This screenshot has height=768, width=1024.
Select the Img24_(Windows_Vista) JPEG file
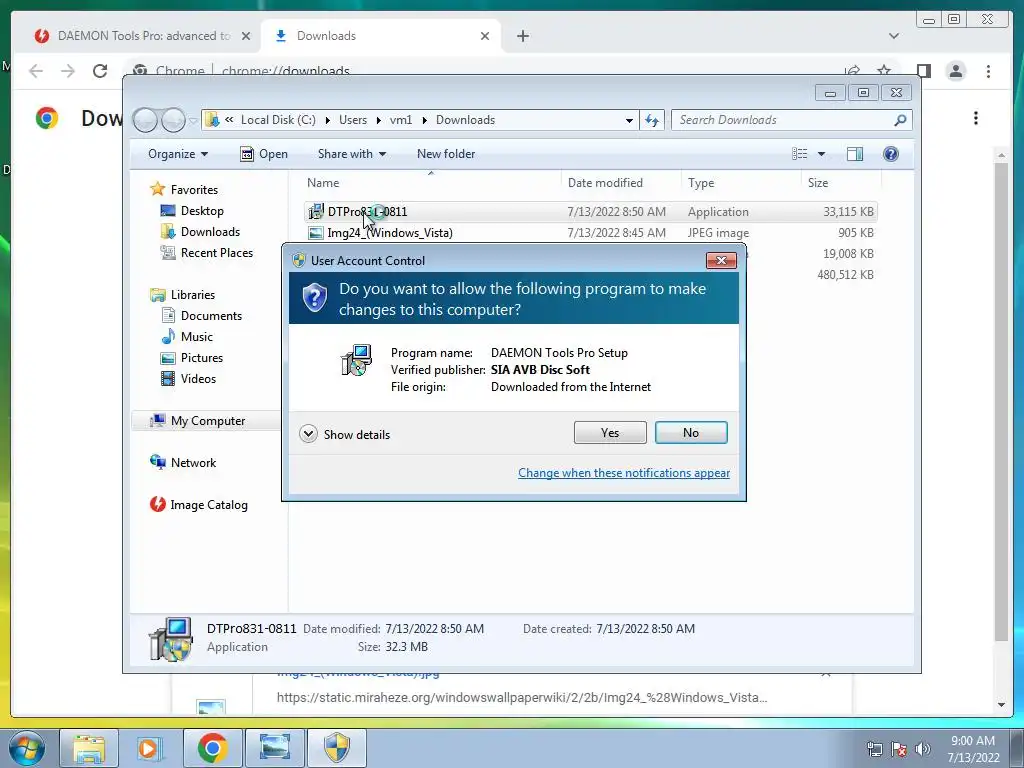tap(590, 232)
